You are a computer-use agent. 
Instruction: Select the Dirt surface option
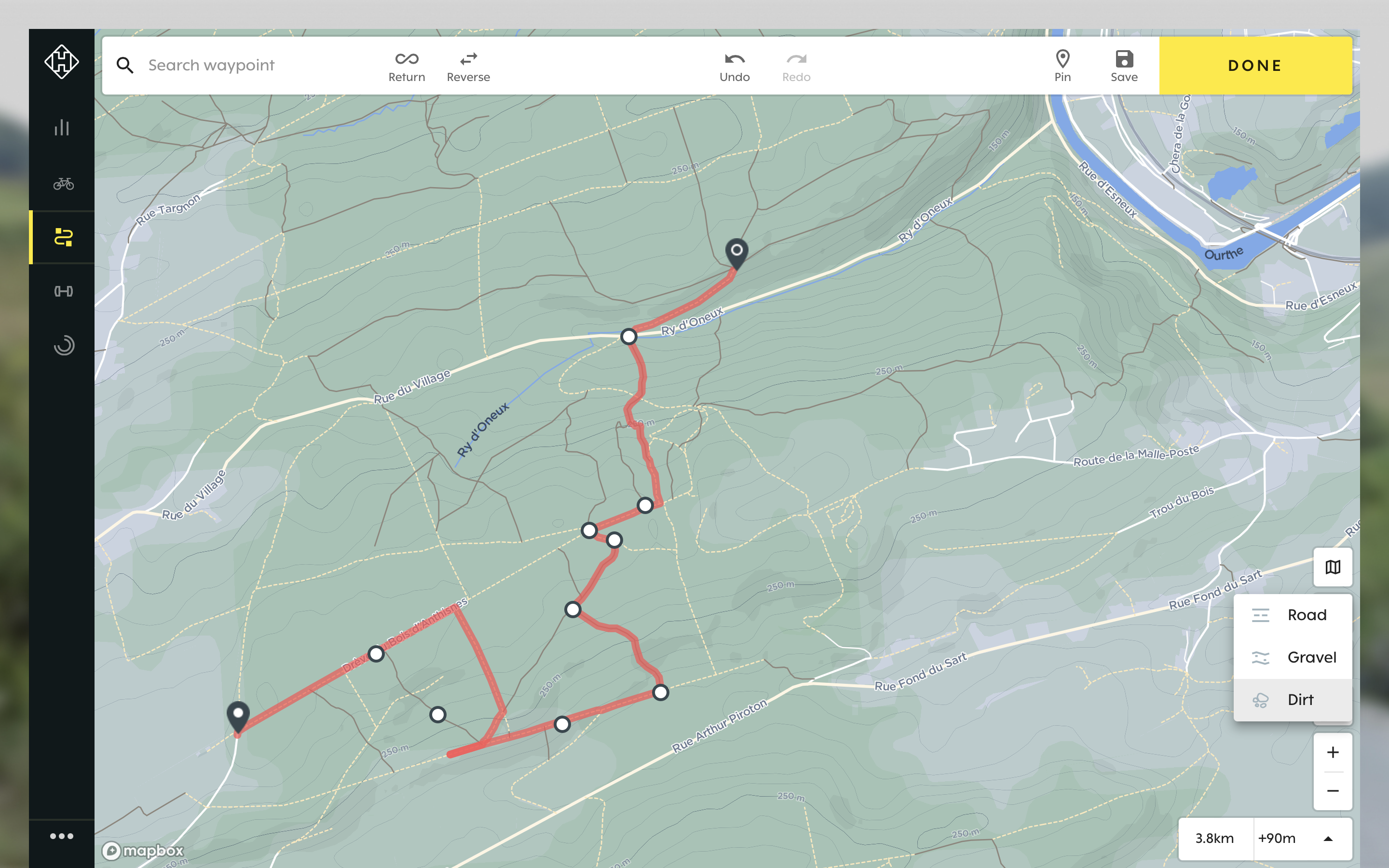click(1293, 700)
